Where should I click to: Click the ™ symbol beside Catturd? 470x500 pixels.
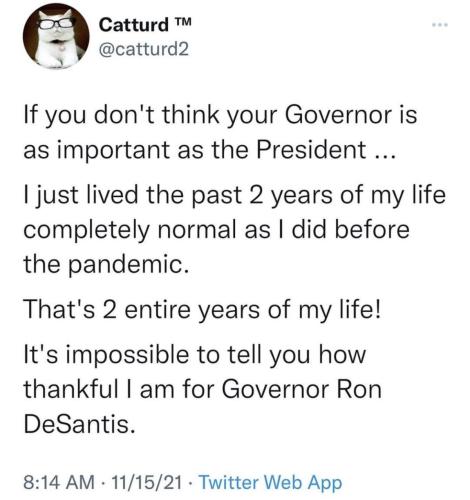point(182,23)
